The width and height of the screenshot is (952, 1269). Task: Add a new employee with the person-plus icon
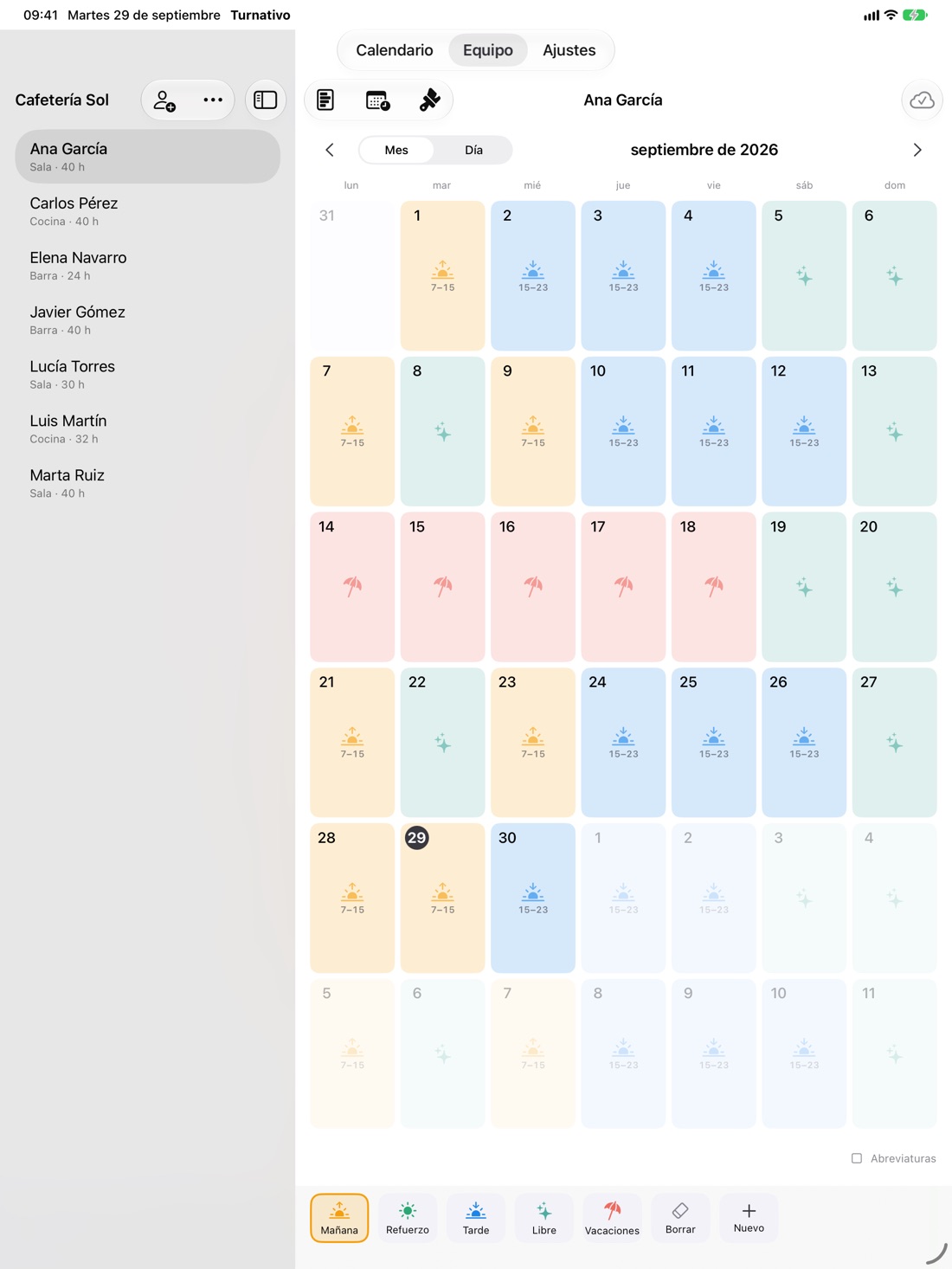coord(164,100)
